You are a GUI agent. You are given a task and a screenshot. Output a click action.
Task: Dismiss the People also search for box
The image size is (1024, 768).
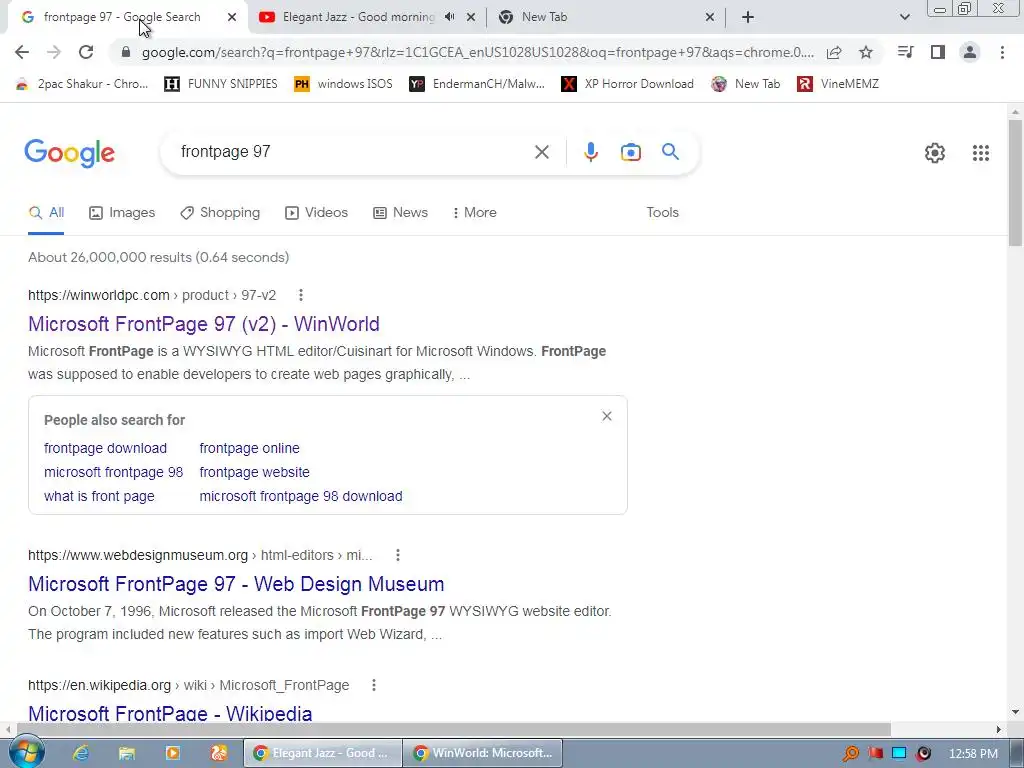click(607, 416)
